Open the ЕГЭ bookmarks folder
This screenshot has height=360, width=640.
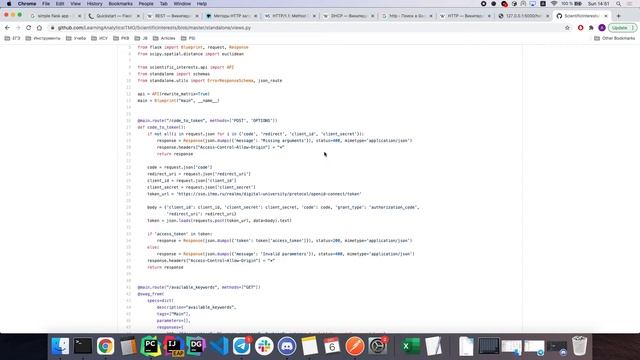pyautogui.click(x=12, y=38)
